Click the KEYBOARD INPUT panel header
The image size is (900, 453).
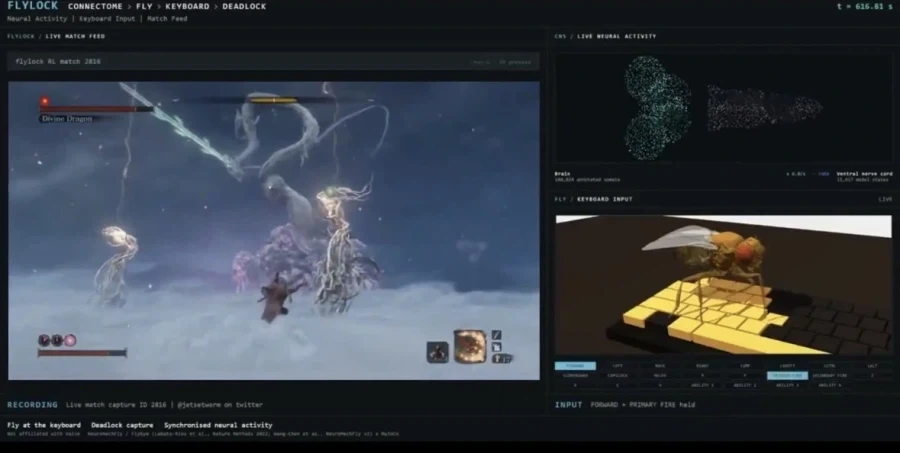(604, 199)
